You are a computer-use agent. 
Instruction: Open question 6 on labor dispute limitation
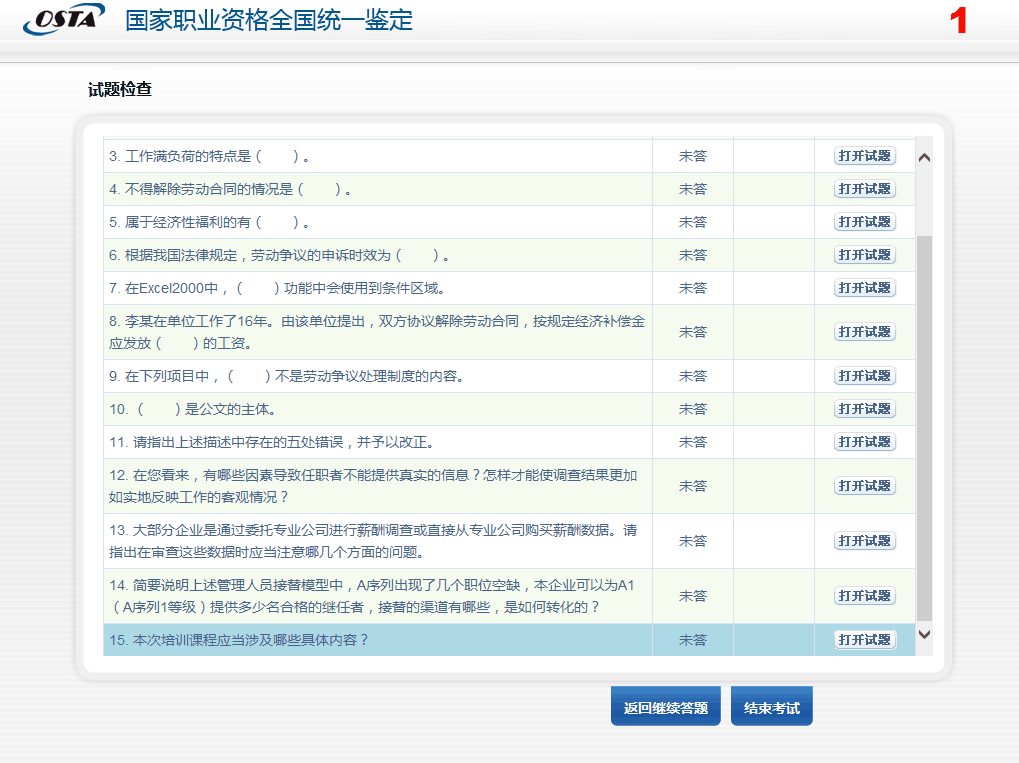coord(865,255)
